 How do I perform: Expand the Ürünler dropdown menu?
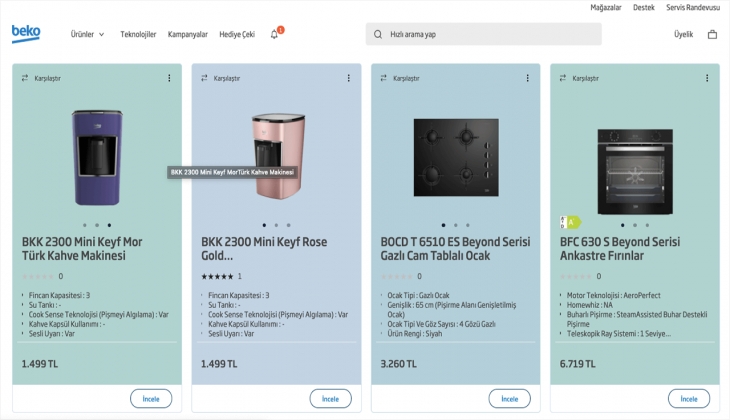point(87,34)
